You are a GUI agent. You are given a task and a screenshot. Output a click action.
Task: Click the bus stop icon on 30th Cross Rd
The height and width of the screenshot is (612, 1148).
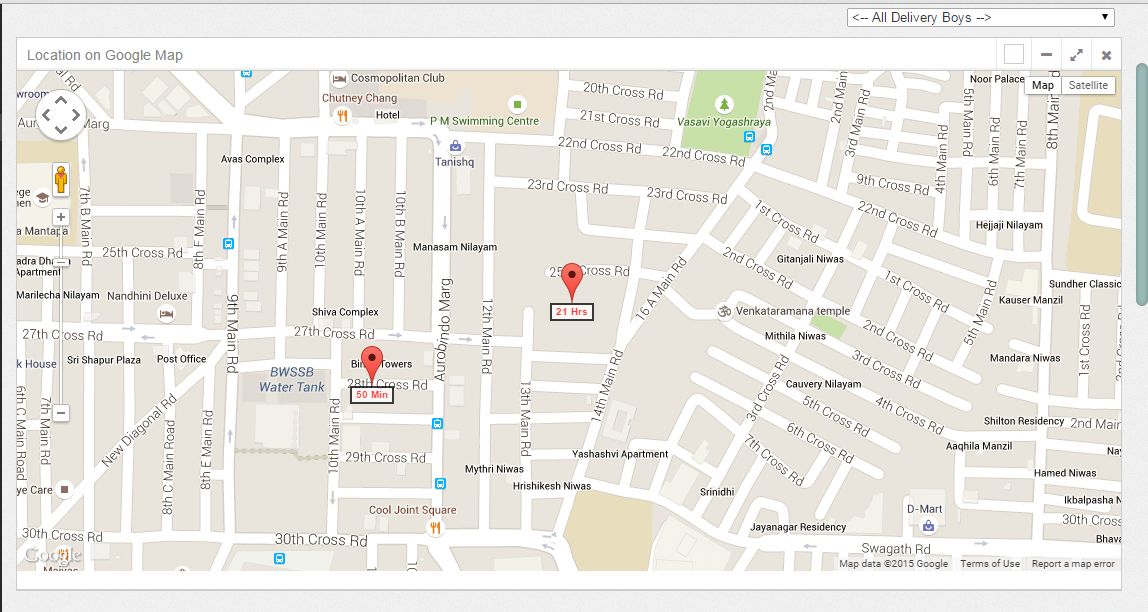[x=279, y=559]
